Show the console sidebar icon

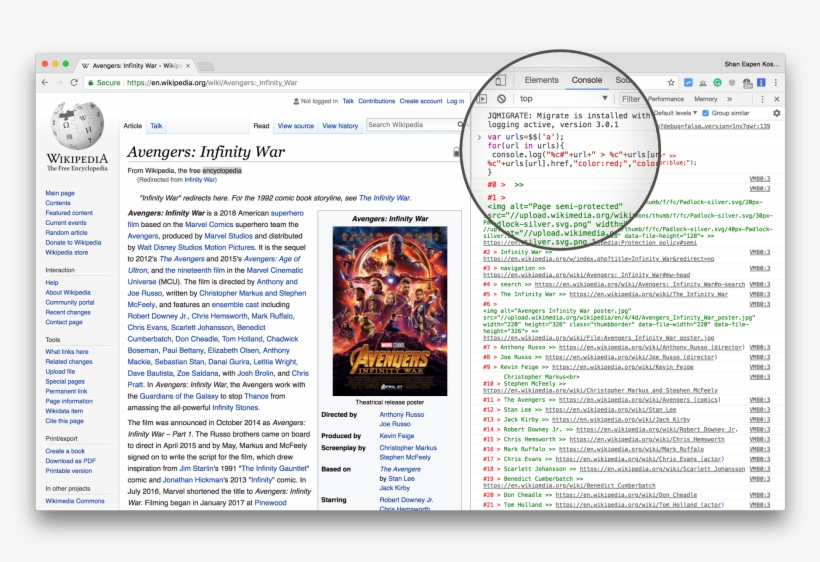coord(482,99)
